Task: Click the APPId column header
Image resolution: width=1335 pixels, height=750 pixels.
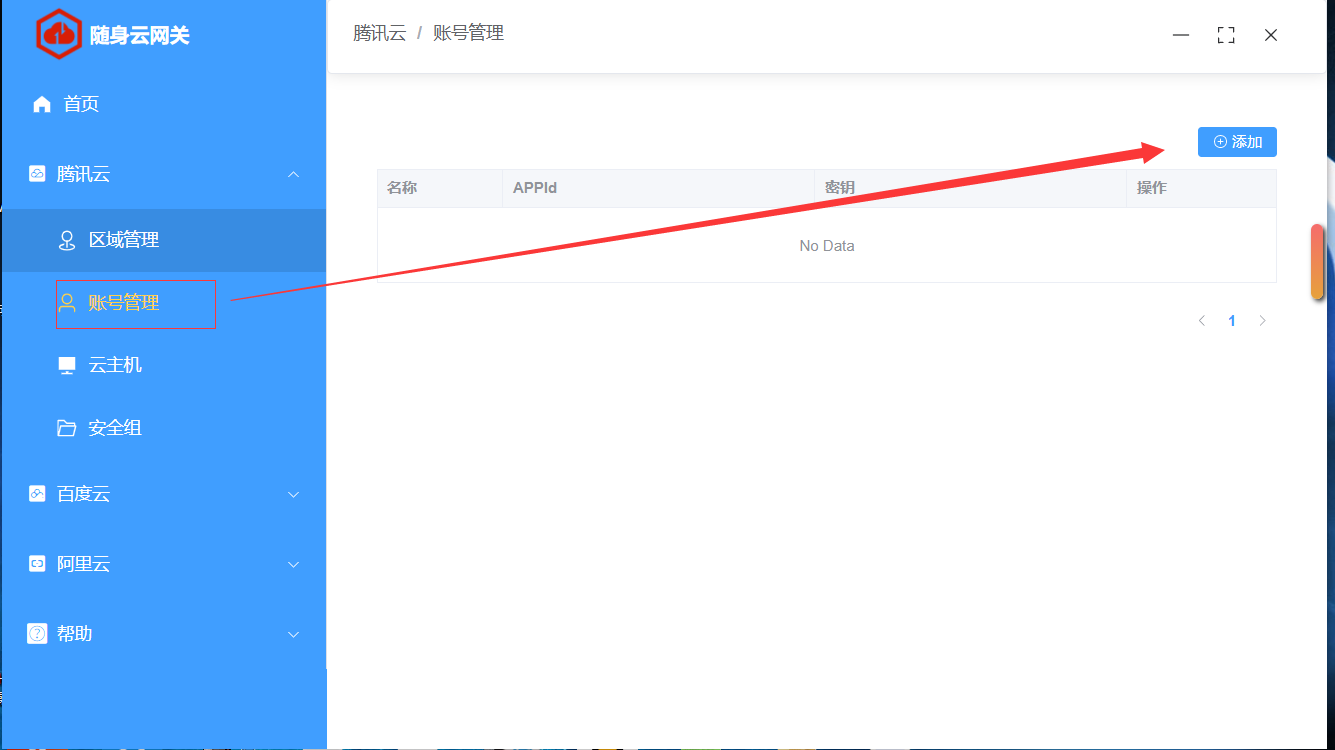Action: point(534,188)
